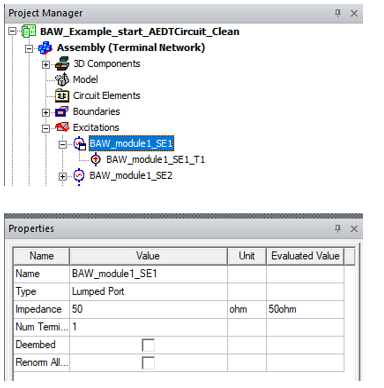The image size is (384, 388).
Task: Collapse the BAW_module1_SE1 node
Action: click(62, 145)
